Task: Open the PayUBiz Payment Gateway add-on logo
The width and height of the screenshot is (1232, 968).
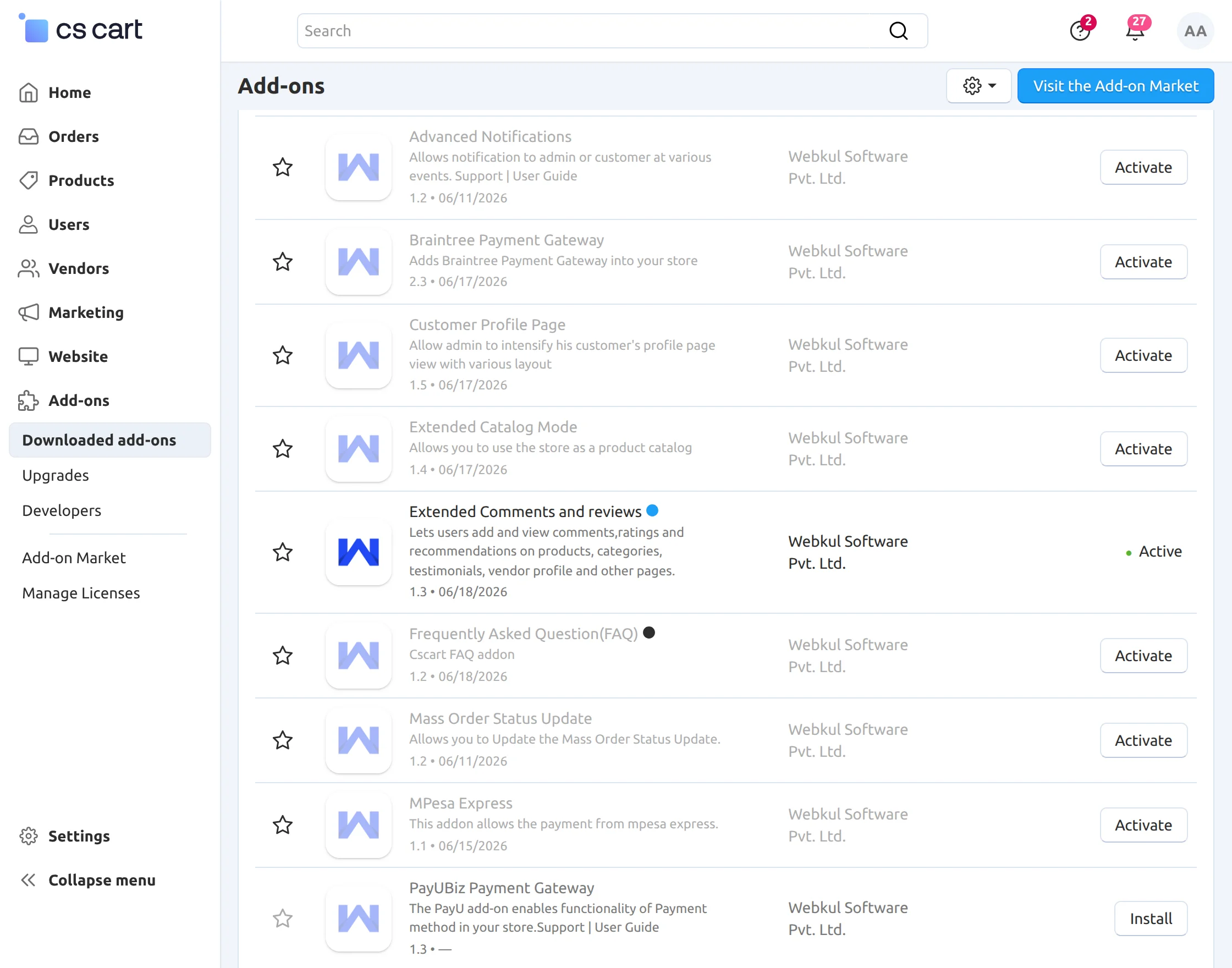Action: tap(358, 918)
